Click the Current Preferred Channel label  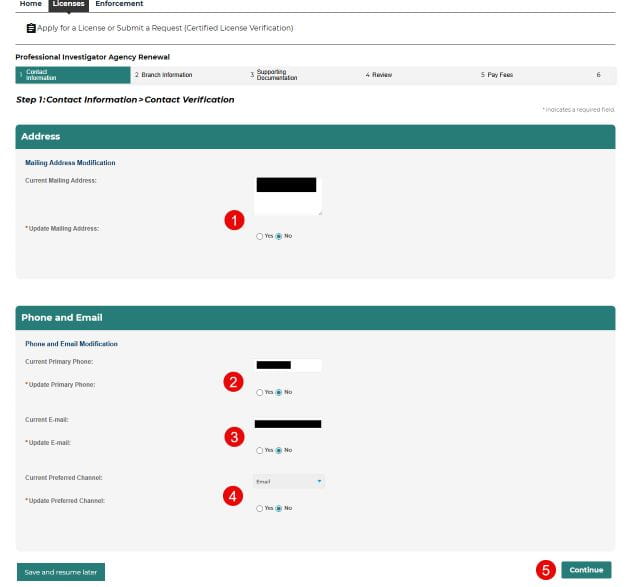coord(64,478)
